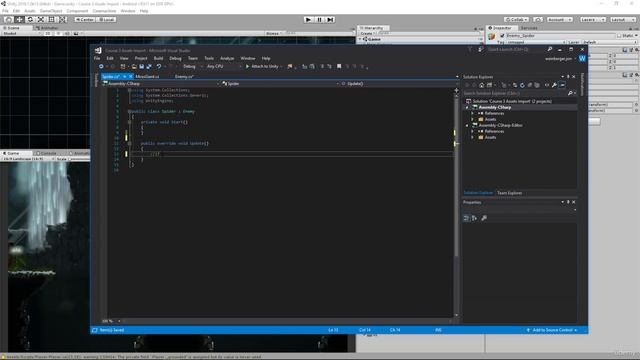
Task: Select Unity Rect transform tool
Action: coord(51,20)
